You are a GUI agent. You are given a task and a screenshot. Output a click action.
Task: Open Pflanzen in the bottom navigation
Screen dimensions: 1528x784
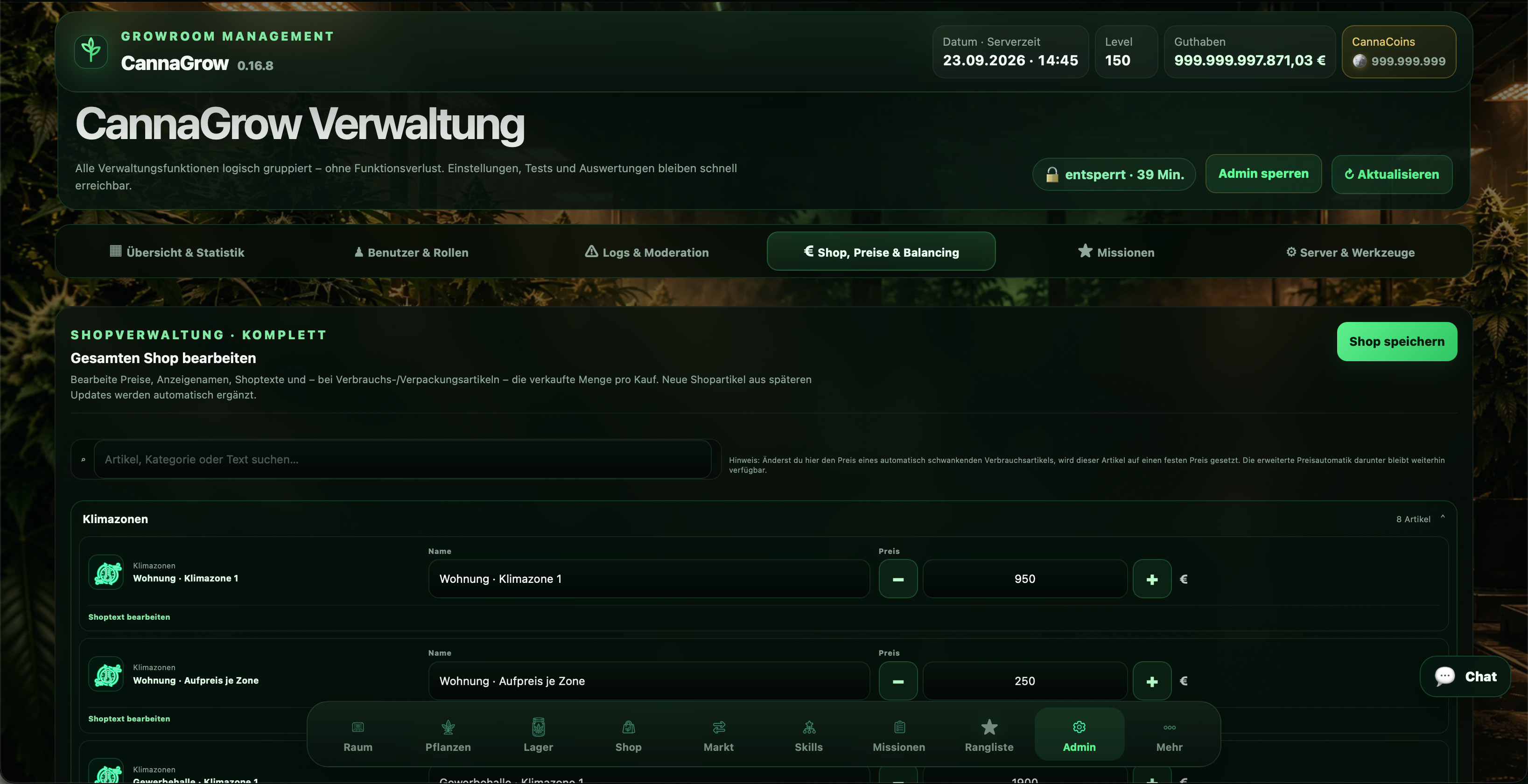(448, 734)
